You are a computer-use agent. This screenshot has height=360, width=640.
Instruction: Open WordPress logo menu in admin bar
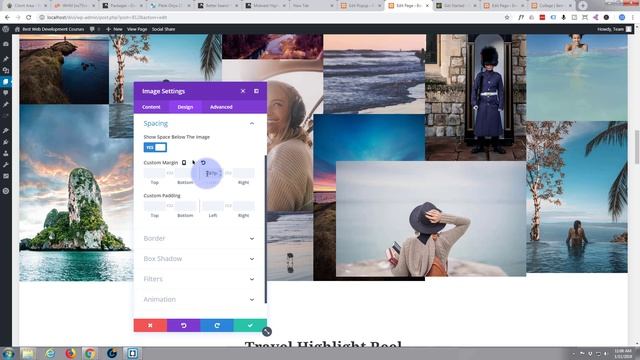point(5,29)
